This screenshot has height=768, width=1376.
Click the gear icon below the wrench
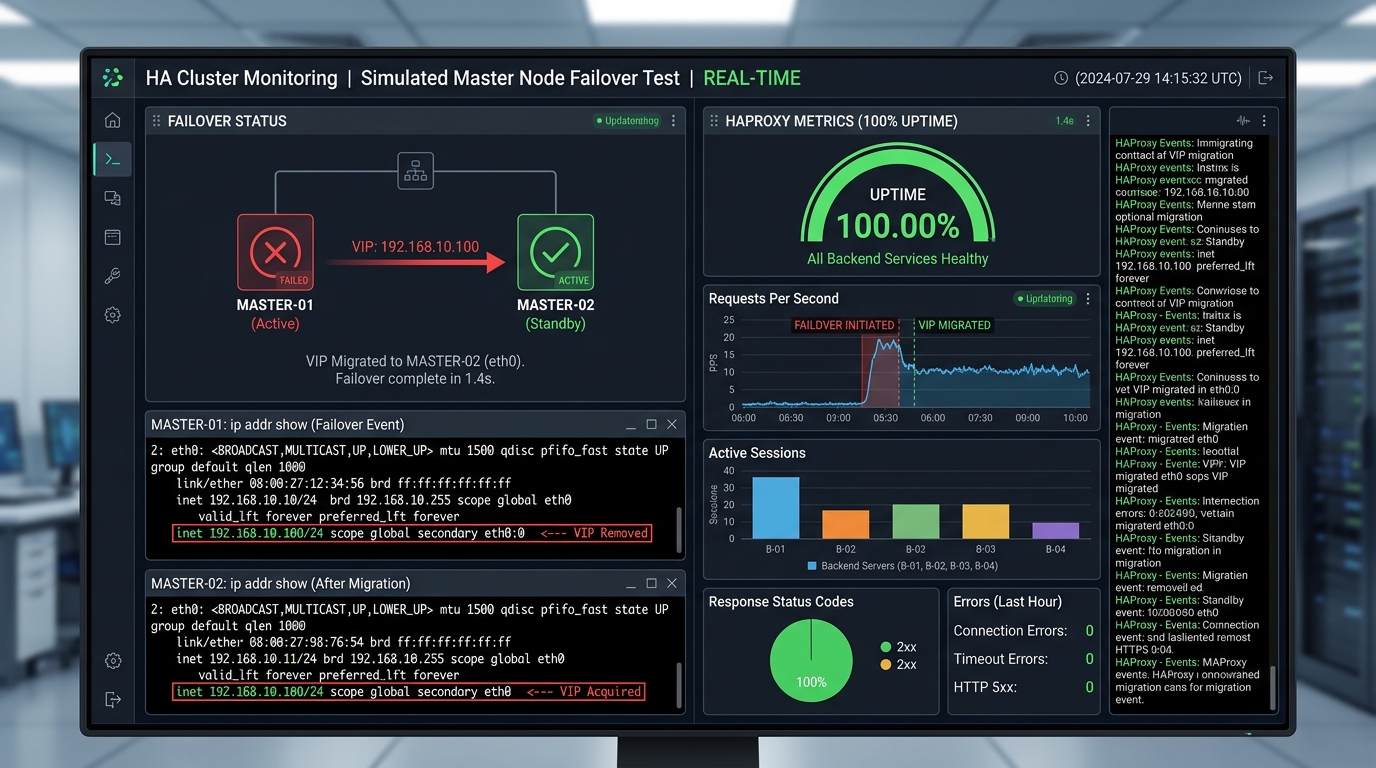[x=113, y=315]
